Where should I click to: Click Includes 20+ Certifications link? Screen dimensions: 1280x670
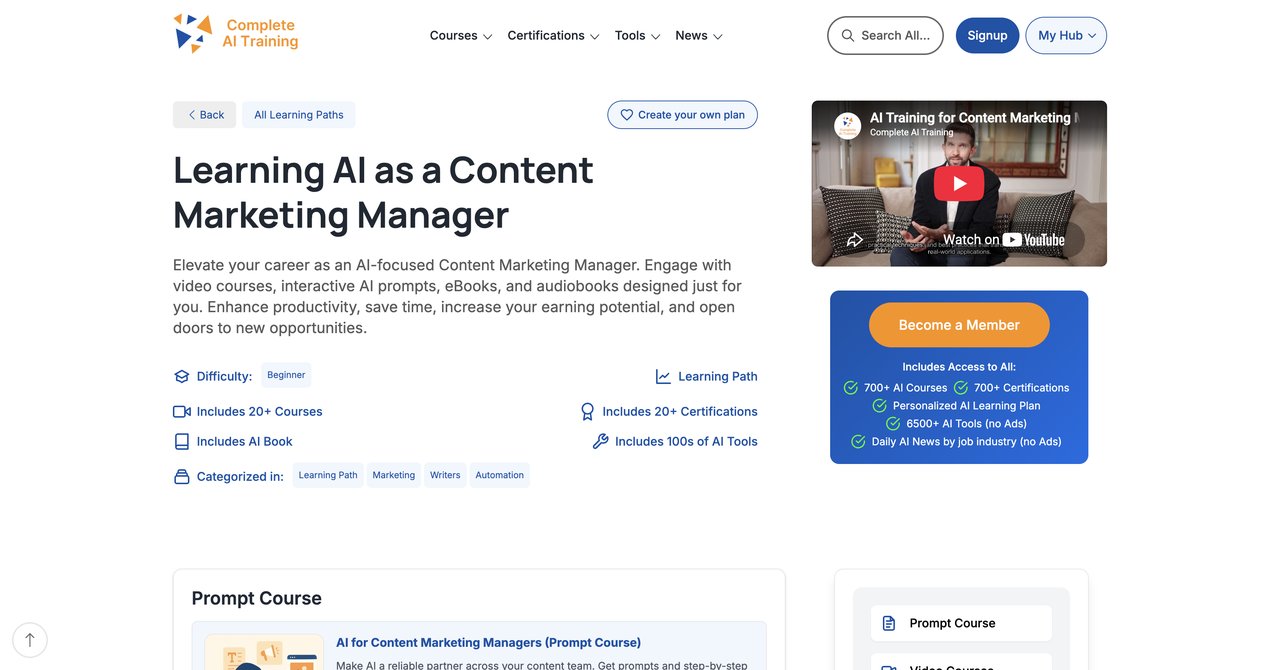(680, 411)
